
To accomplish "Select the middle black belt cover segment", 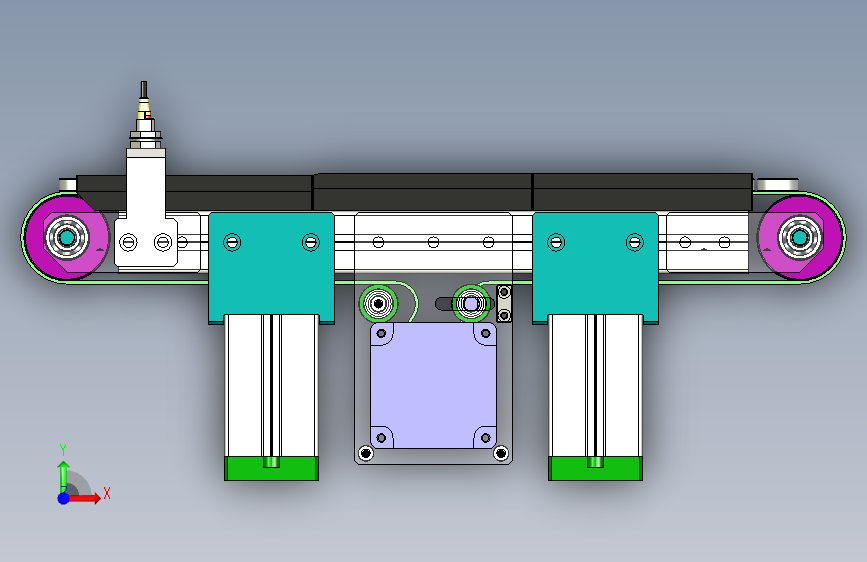I will (422, 192).
